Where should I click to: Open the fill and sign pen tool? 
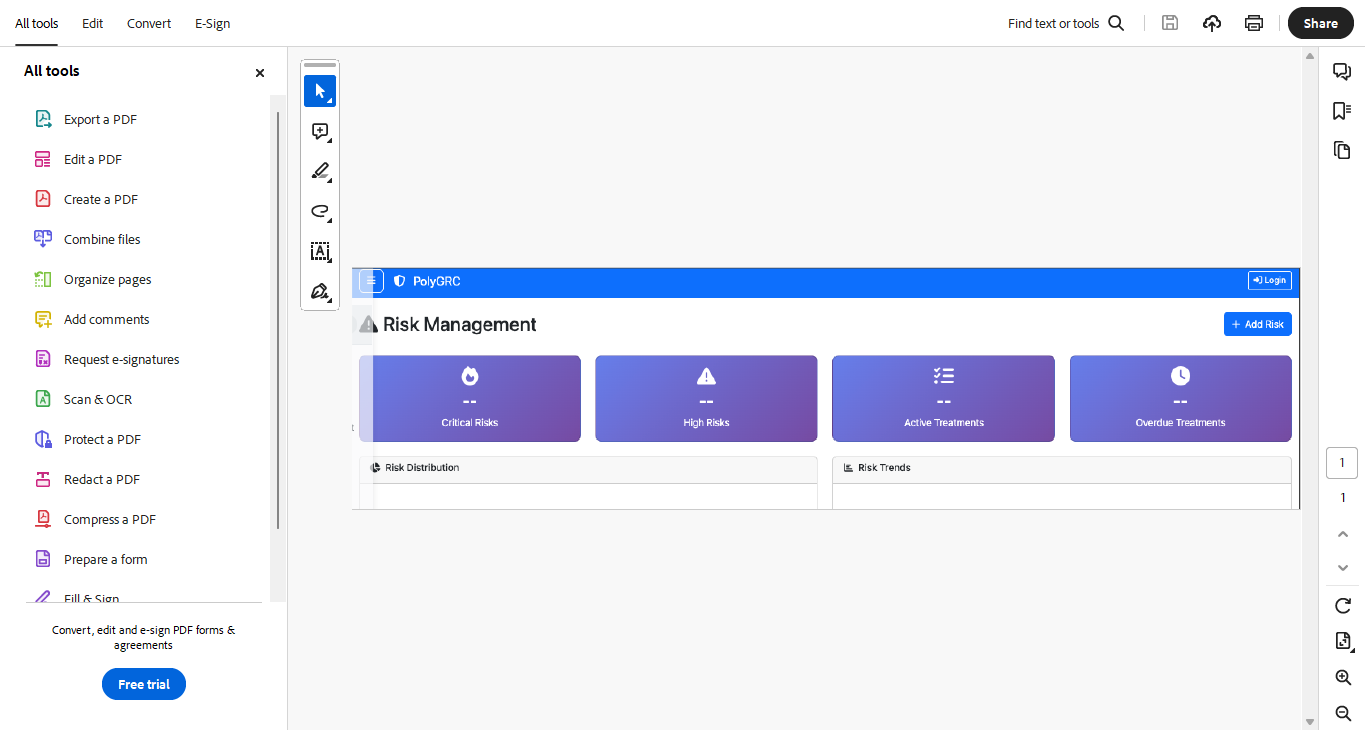[320, 291]
